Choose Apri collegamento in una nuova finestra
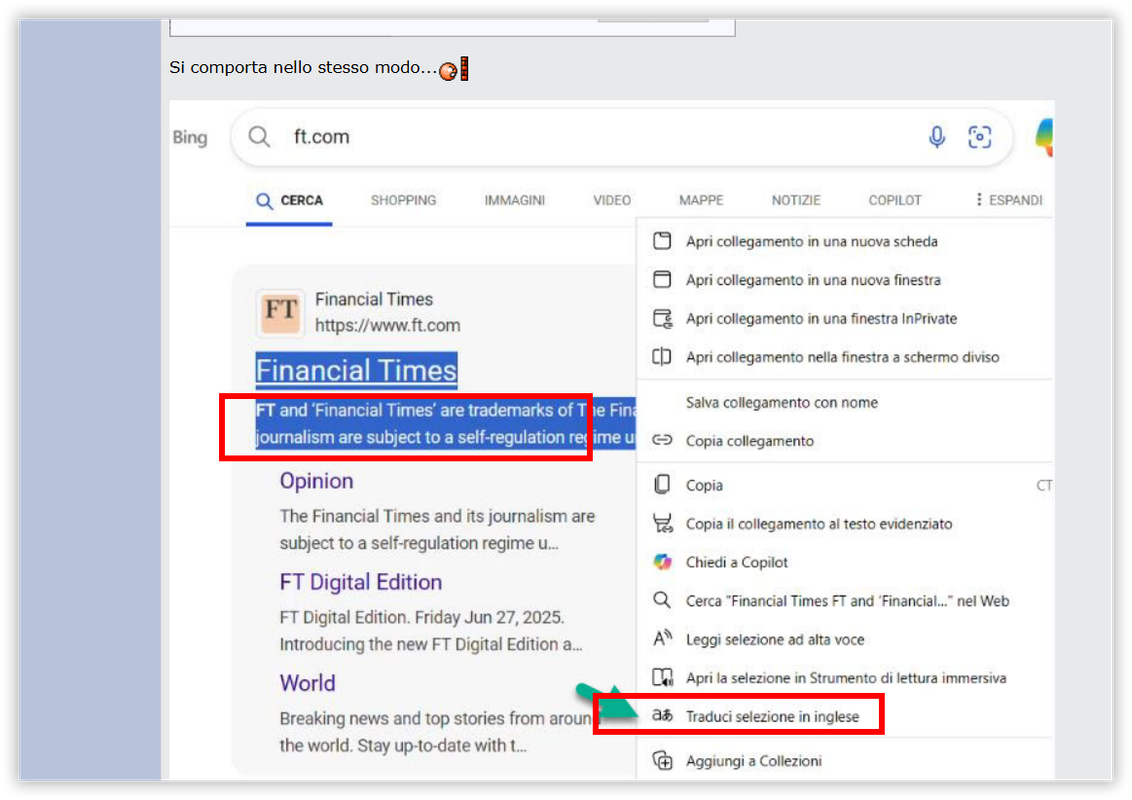The image size is (1132, 800). [x=845, y=279]
